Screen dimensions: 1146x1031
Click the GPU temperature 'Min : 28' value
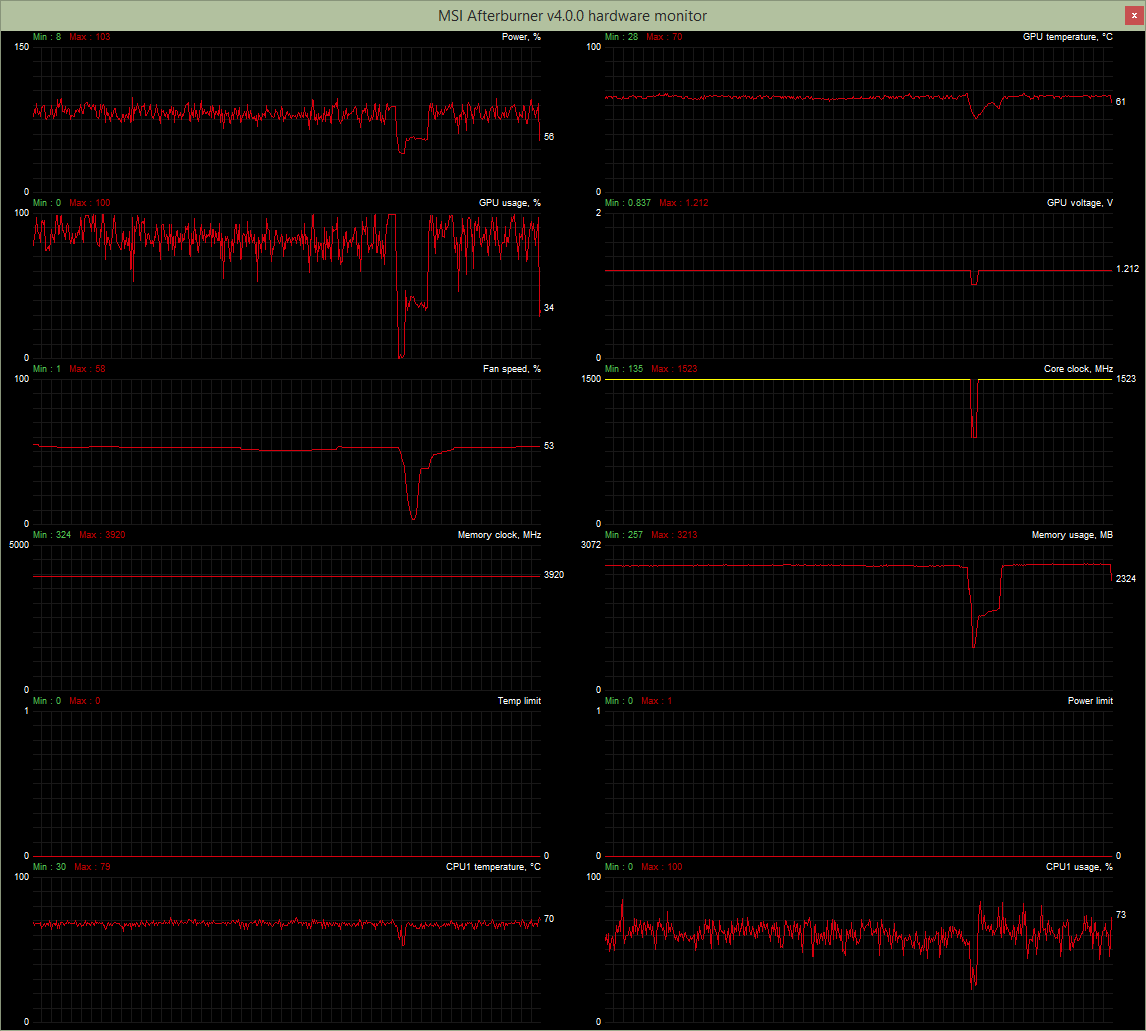pos(621,37)
